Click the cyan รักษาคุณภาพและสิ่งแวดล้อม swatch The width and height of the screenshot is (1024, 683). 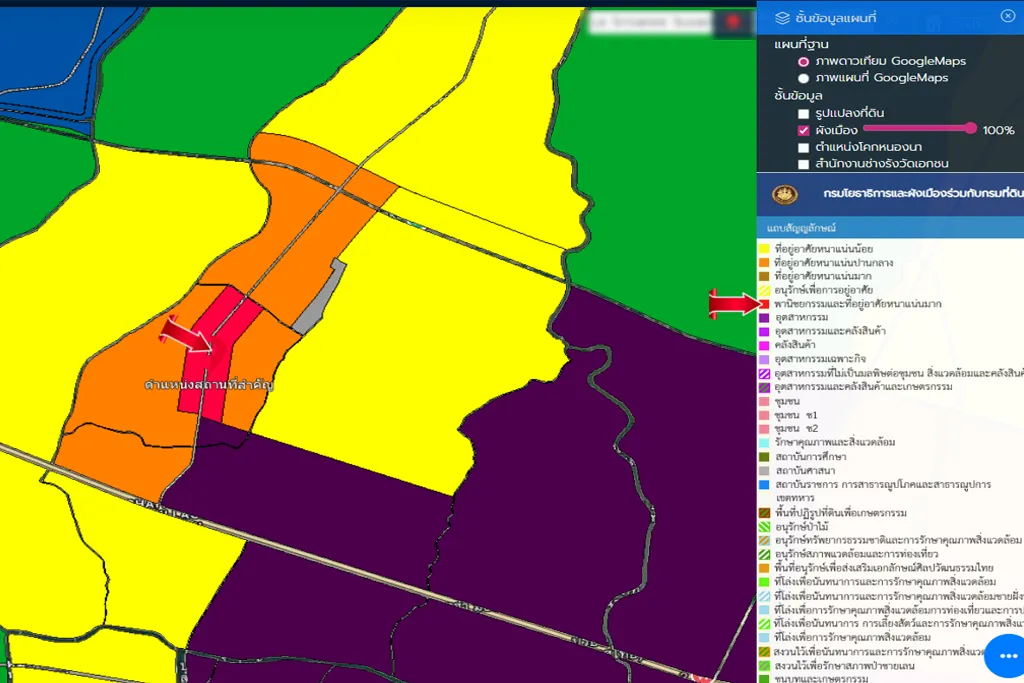(x=763, y=443)
